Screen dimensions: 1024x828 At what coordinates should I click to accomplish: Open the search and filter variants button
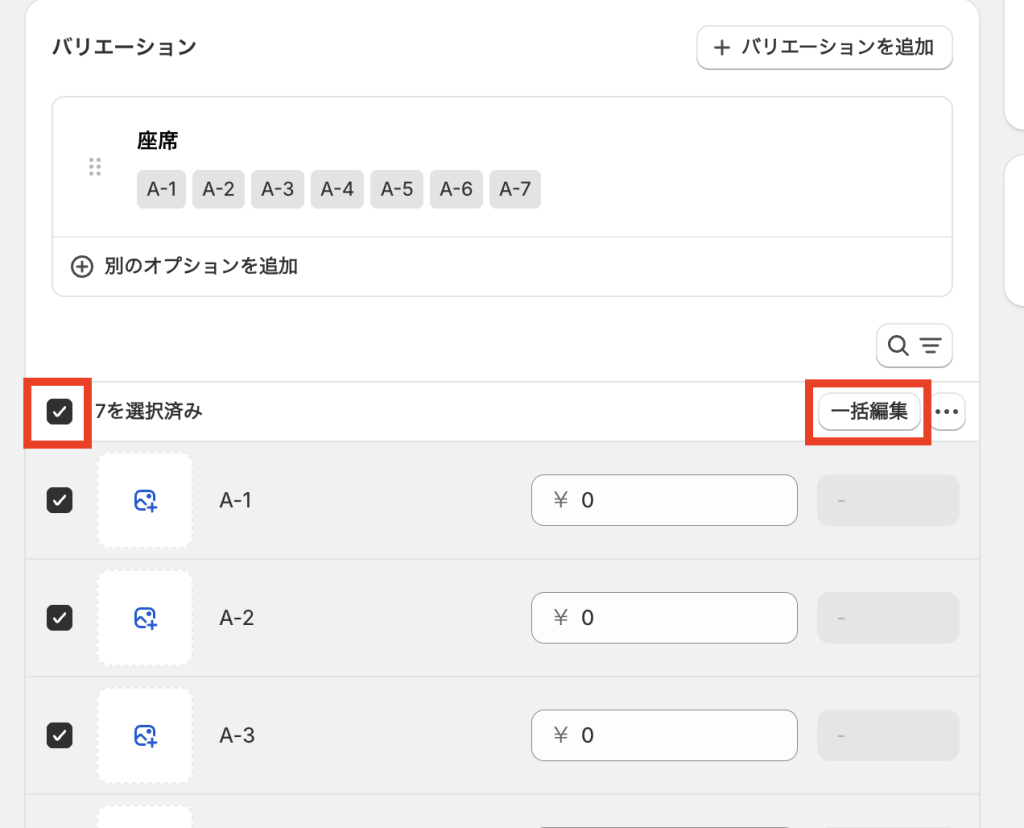pos(914,346)
